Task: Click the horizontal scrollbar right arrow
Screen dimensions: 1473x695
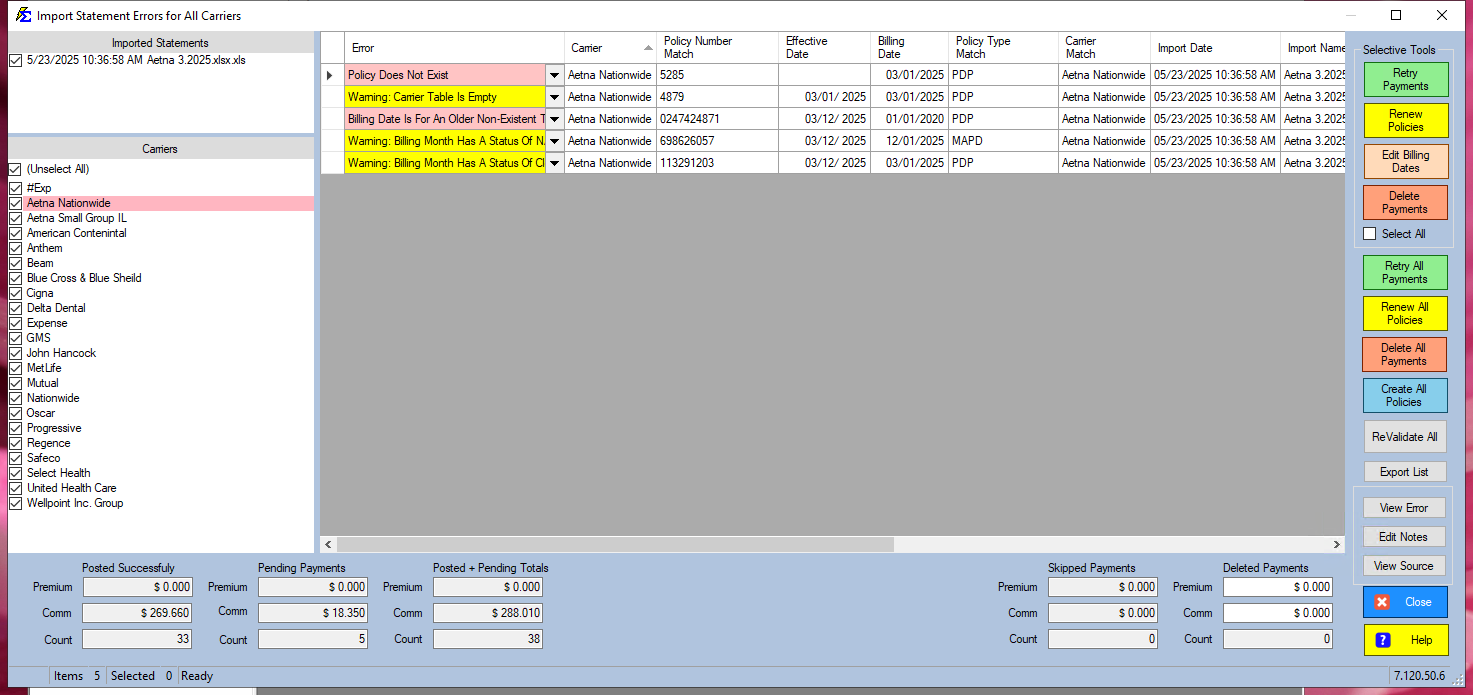Action: click(x=1337, y=545)
